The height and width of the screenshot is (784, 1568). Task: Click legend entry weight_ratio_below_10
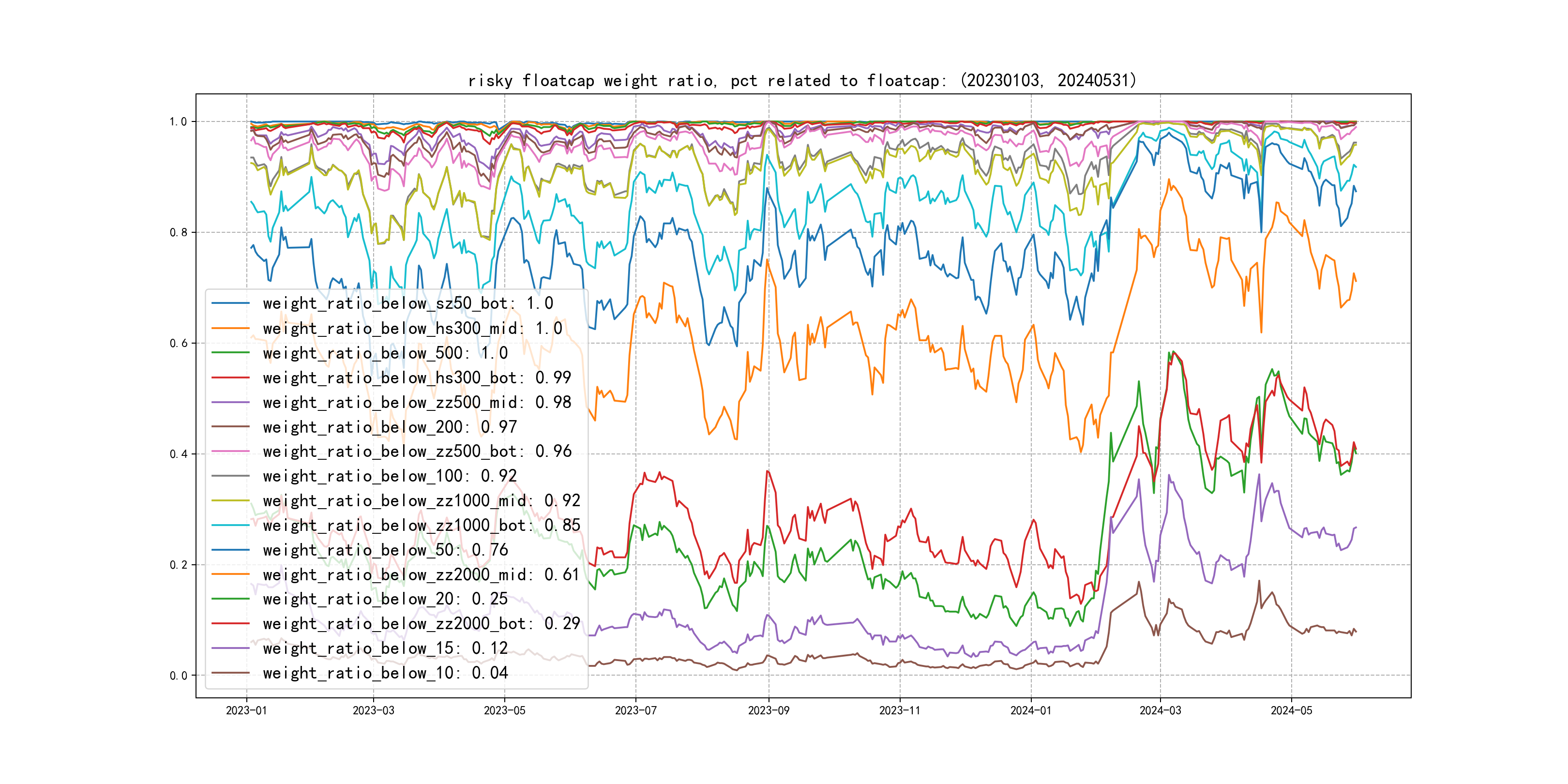click(385, 673)
